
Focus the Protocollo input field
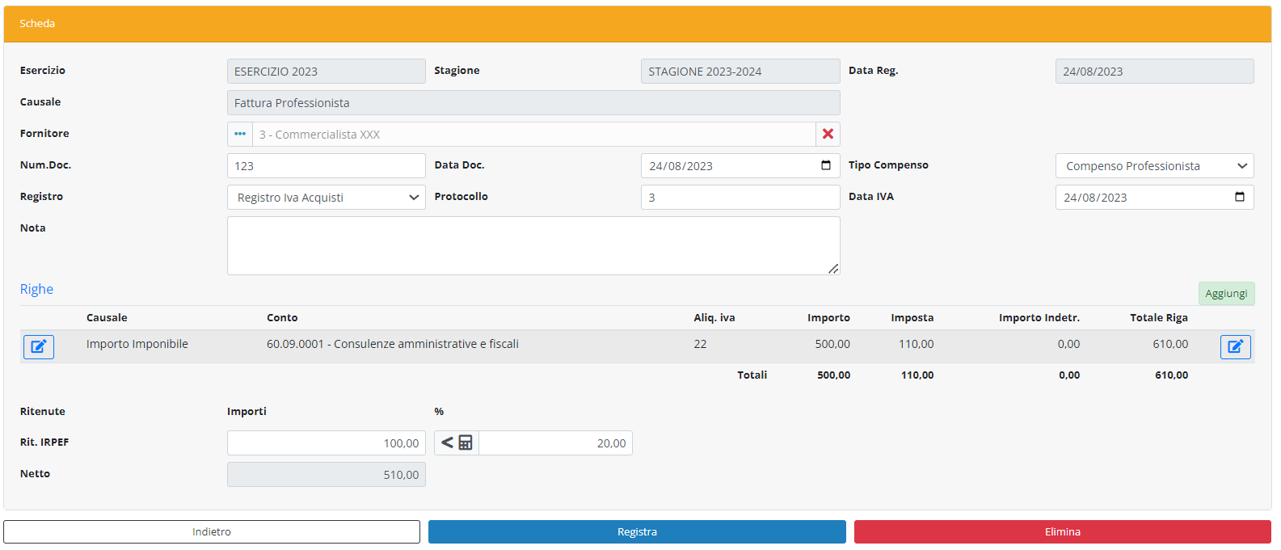740,198
